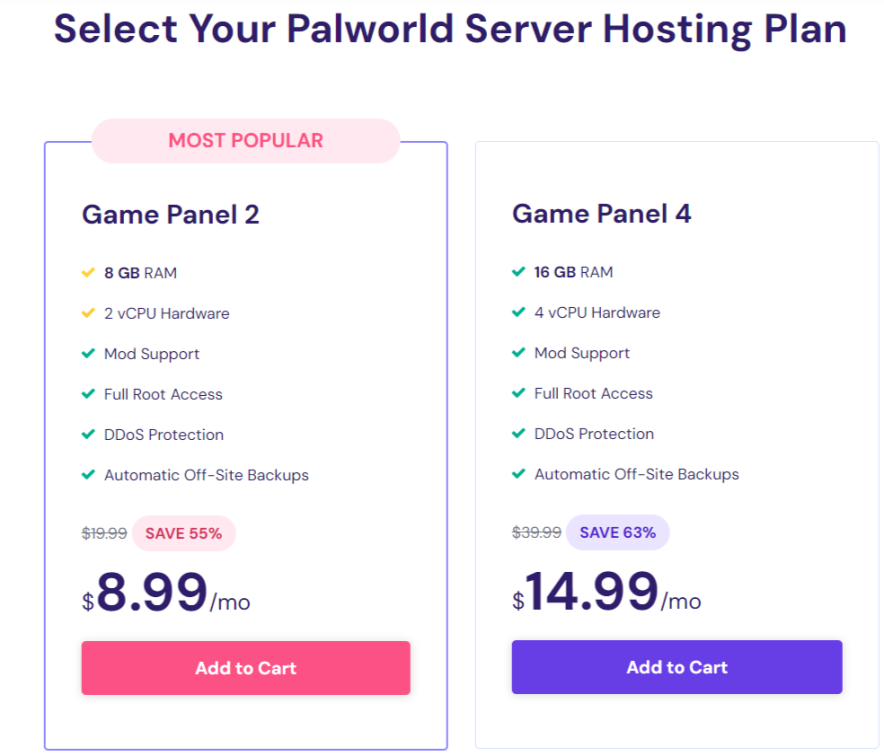Select the Game Panel 2 heading

coord(171,215)
